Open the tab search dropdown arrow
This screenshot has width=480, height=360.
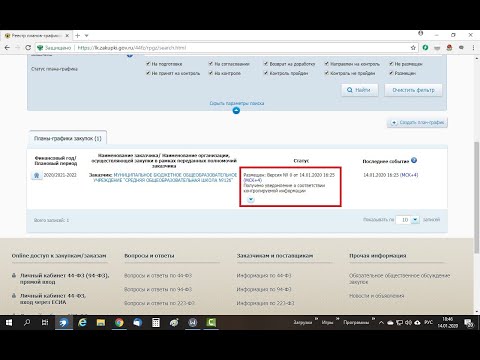[x=86, y=35]
